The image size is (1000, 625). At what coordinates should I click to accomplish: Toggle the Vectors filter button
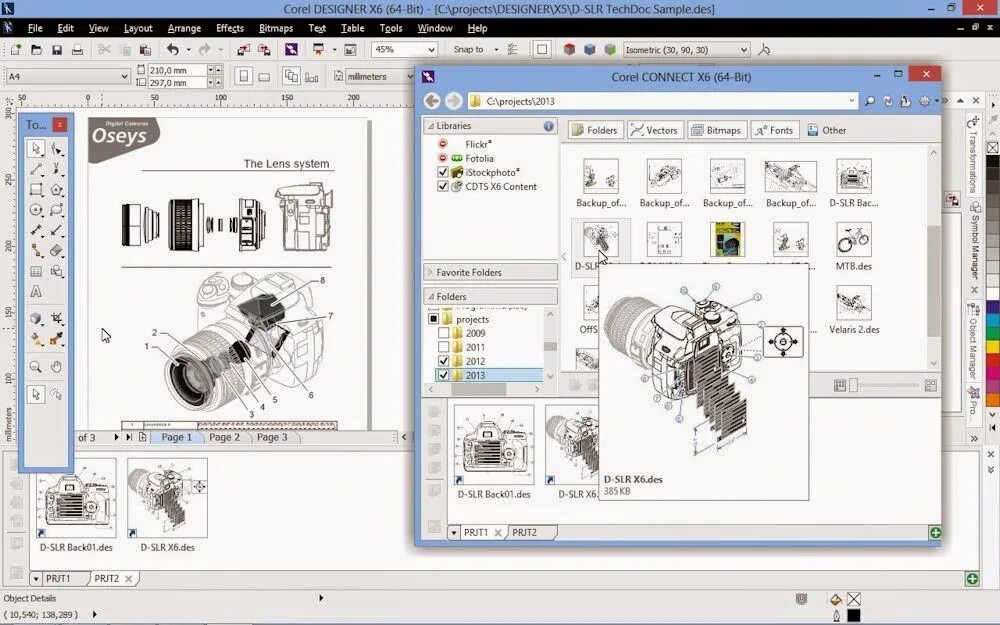click(654, 130)
